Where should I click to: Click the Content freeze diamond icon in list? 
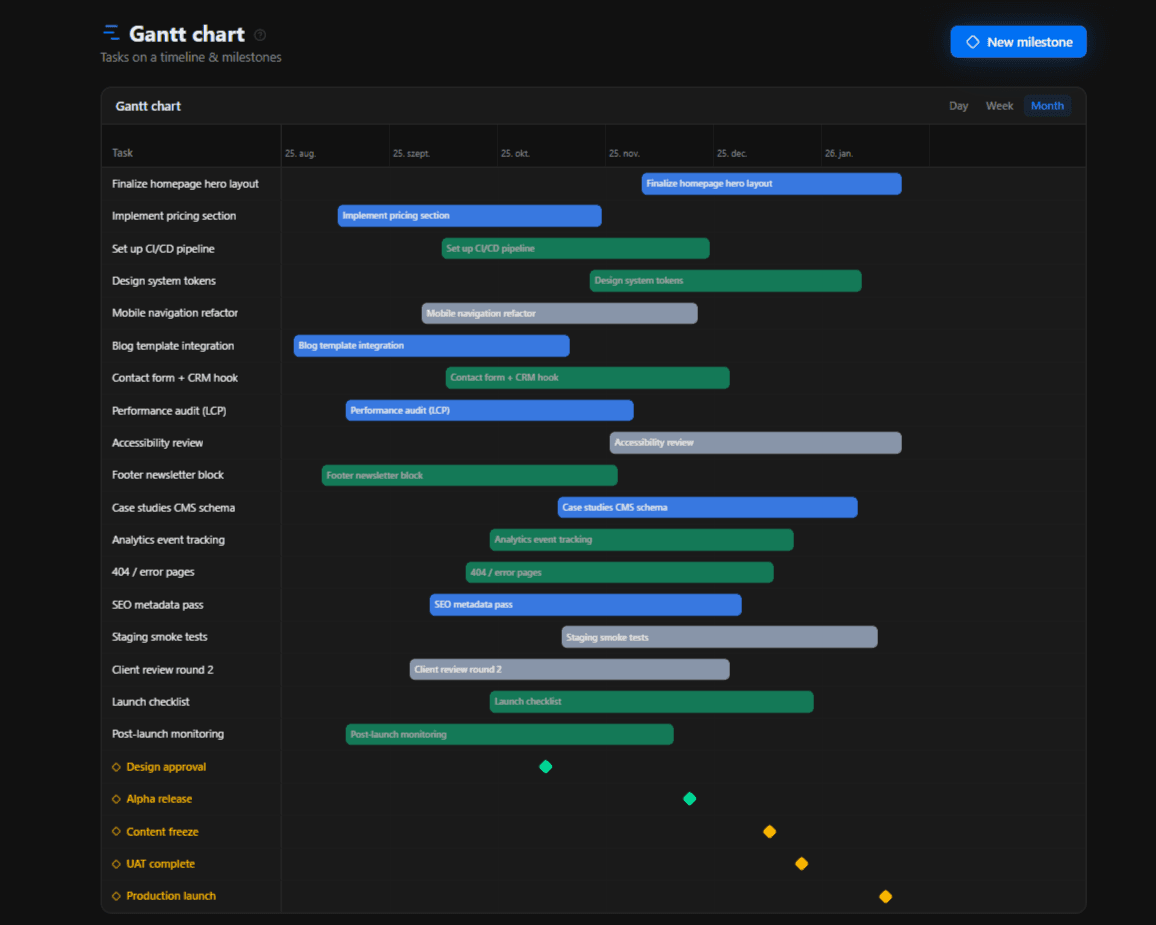tap(116, 831)
